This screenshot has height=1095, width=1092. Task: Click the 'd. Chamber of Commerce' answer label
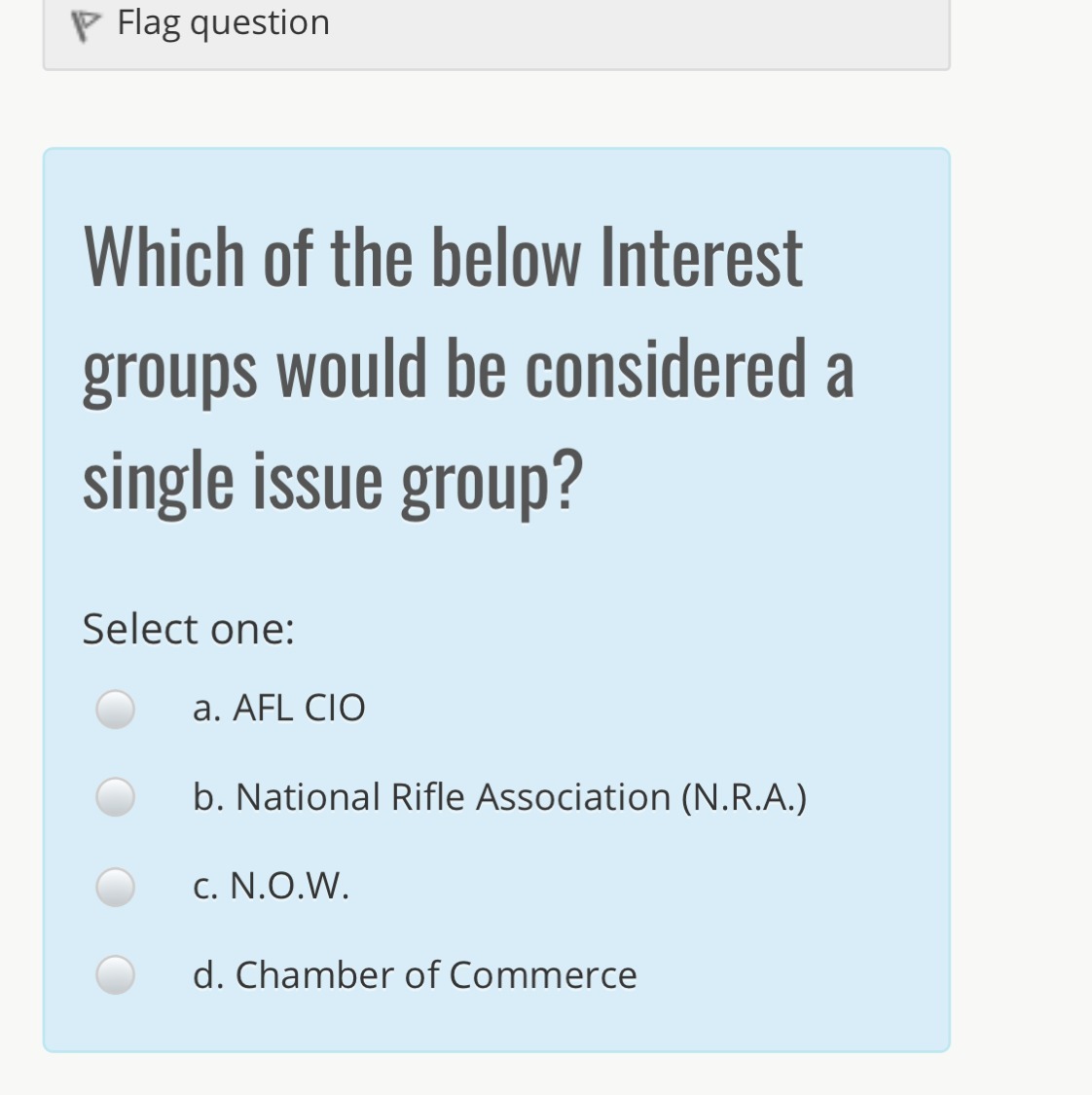(415, 974)
